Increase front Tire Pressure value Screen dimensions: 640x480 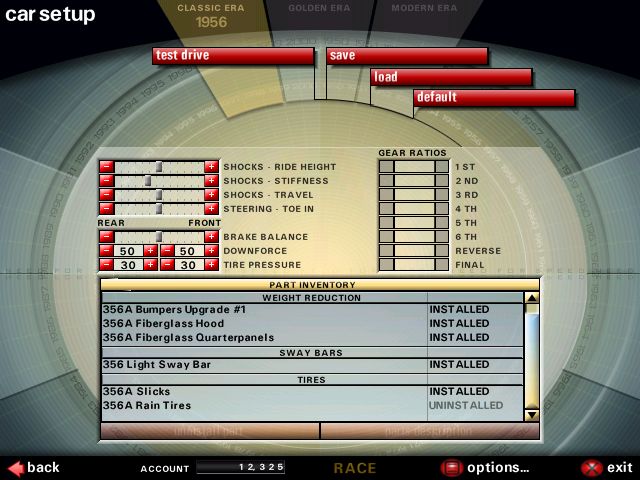click(x=211, y=265)
